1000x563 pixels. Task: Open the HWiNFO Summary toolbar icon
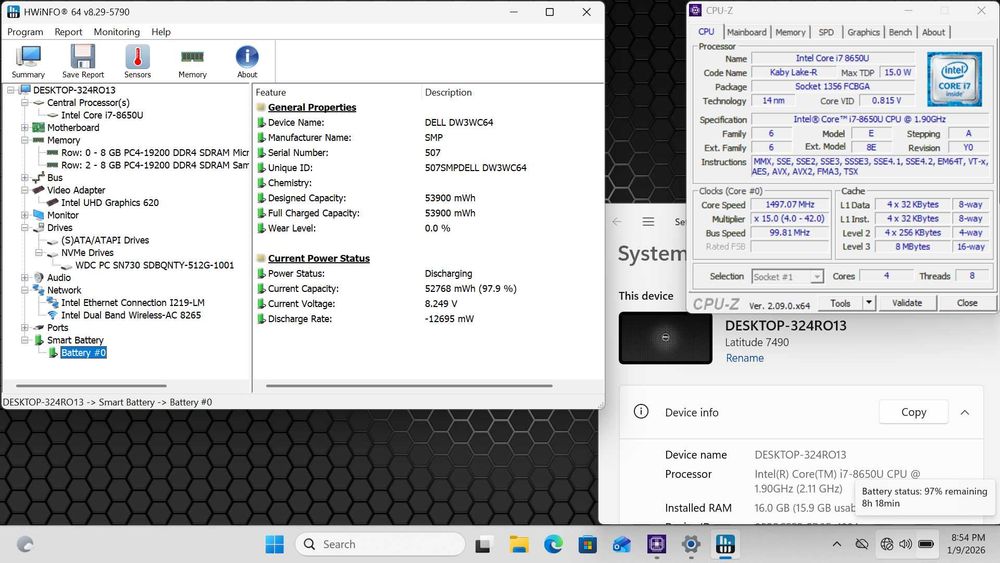click(28, 62)
